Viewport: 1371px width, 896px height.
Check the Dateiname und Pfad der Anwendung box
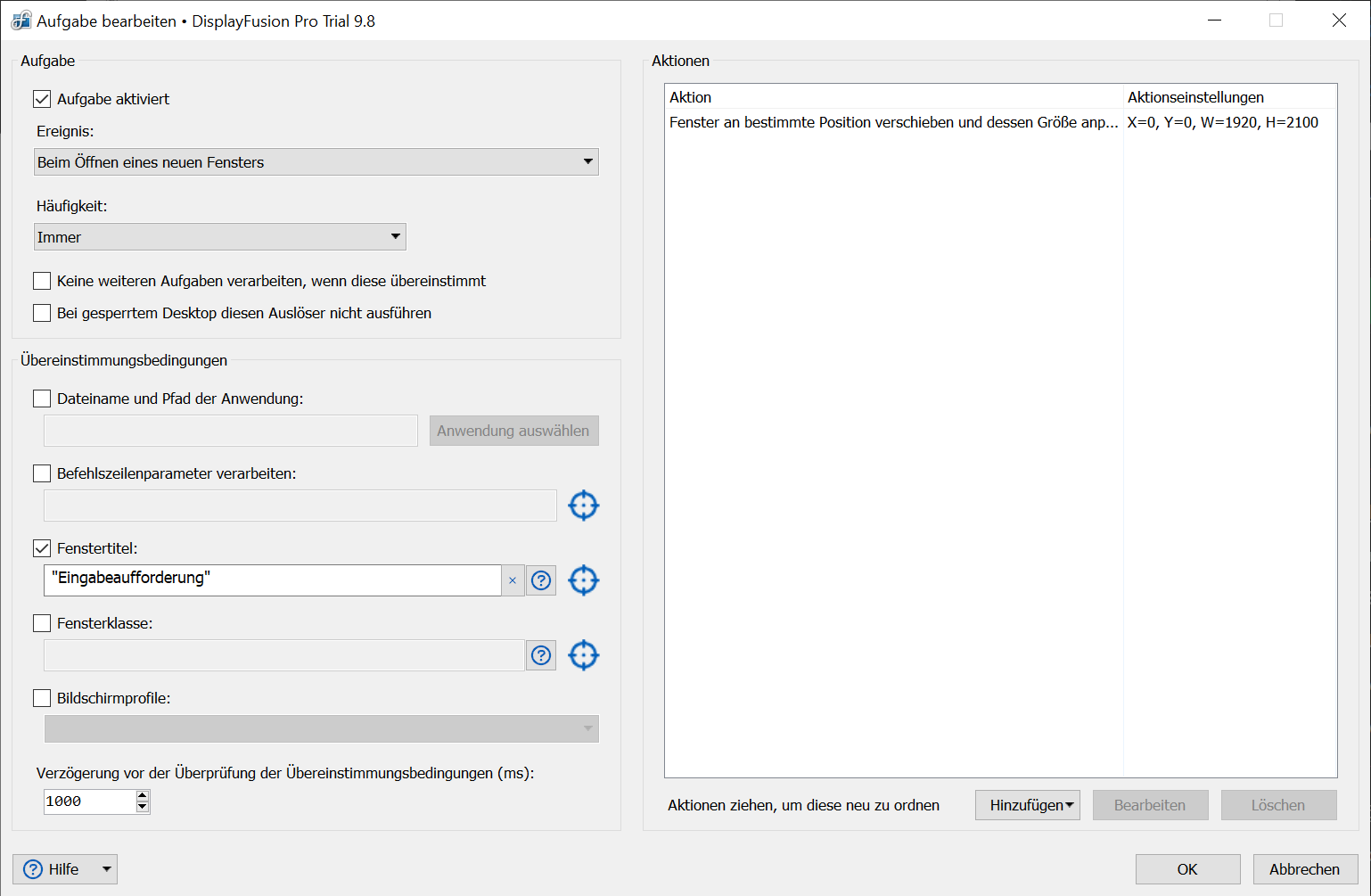point(42,399)
